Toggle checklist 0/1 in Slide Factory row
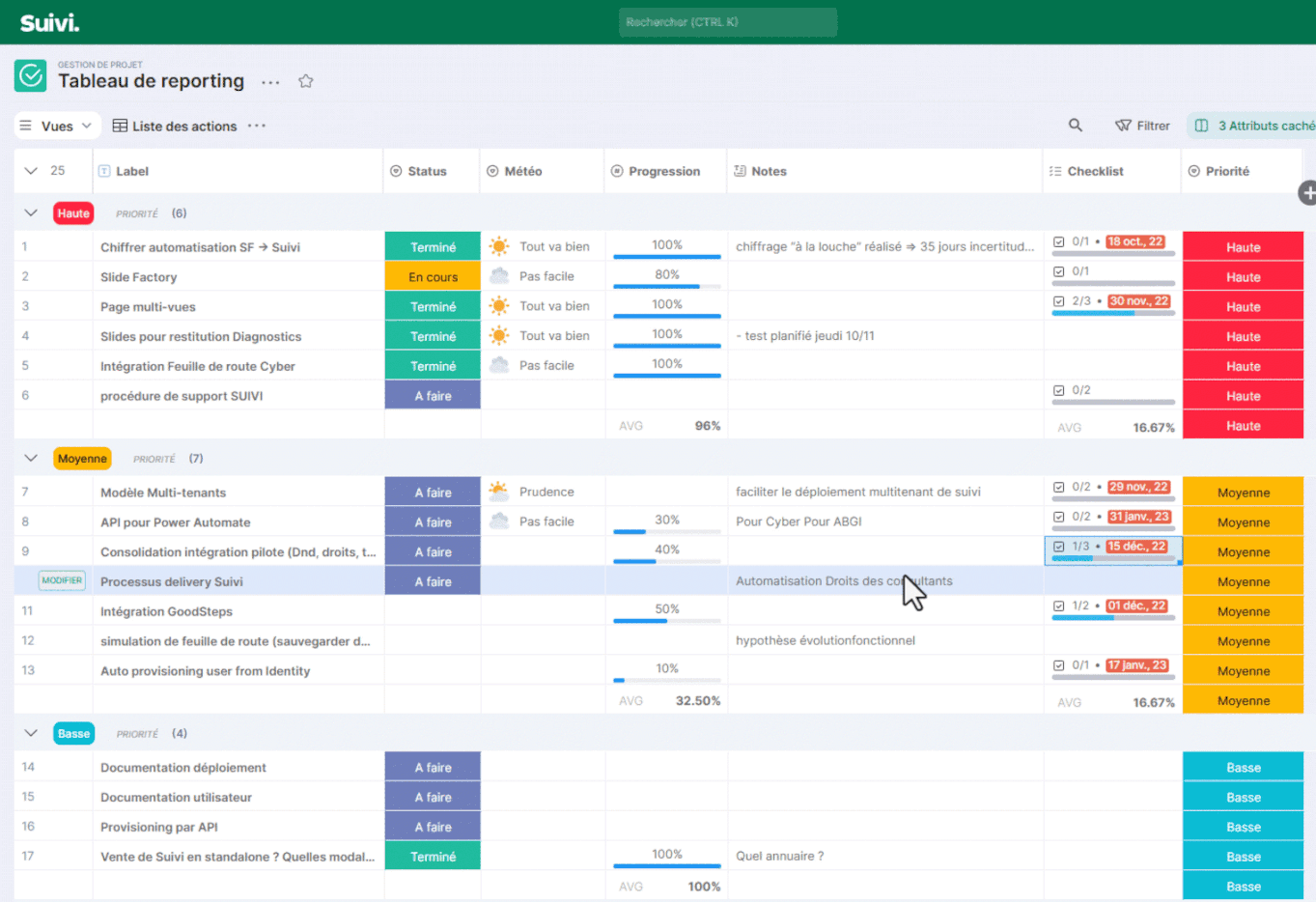Image resolution: width=1316 pixels, height=902 pixels. 1059,271
